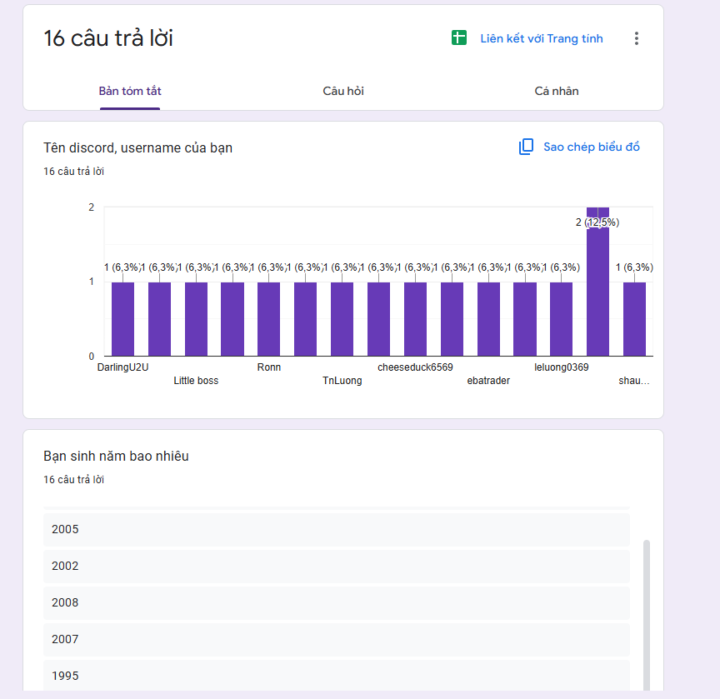720x699 pixels.
Task: Click the Little boss bar in chart
Action: pos(196,319)
